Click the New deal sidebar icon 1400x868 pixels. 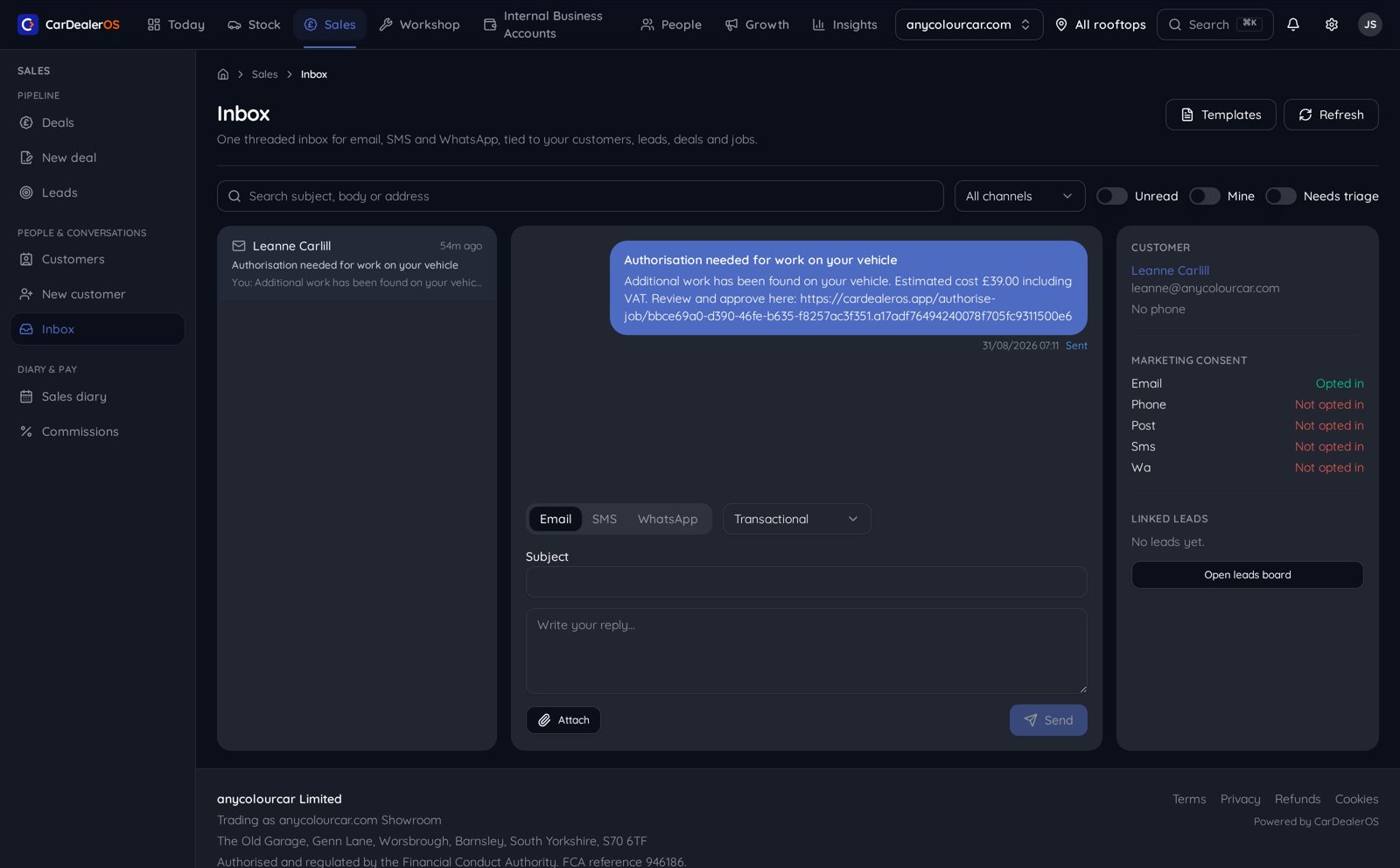[26, 157]
